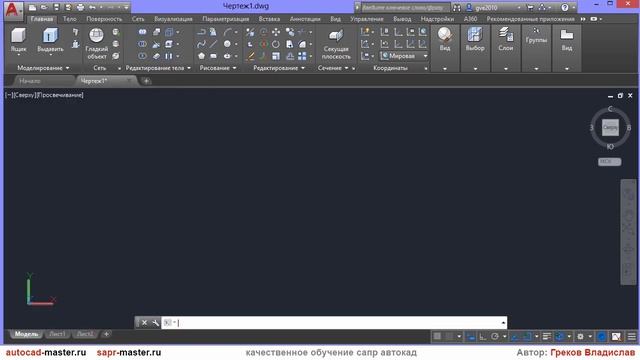Select the Ящик (Box) solid tool
Viewport: 640px width, 360px height.
tap(18, 40)
